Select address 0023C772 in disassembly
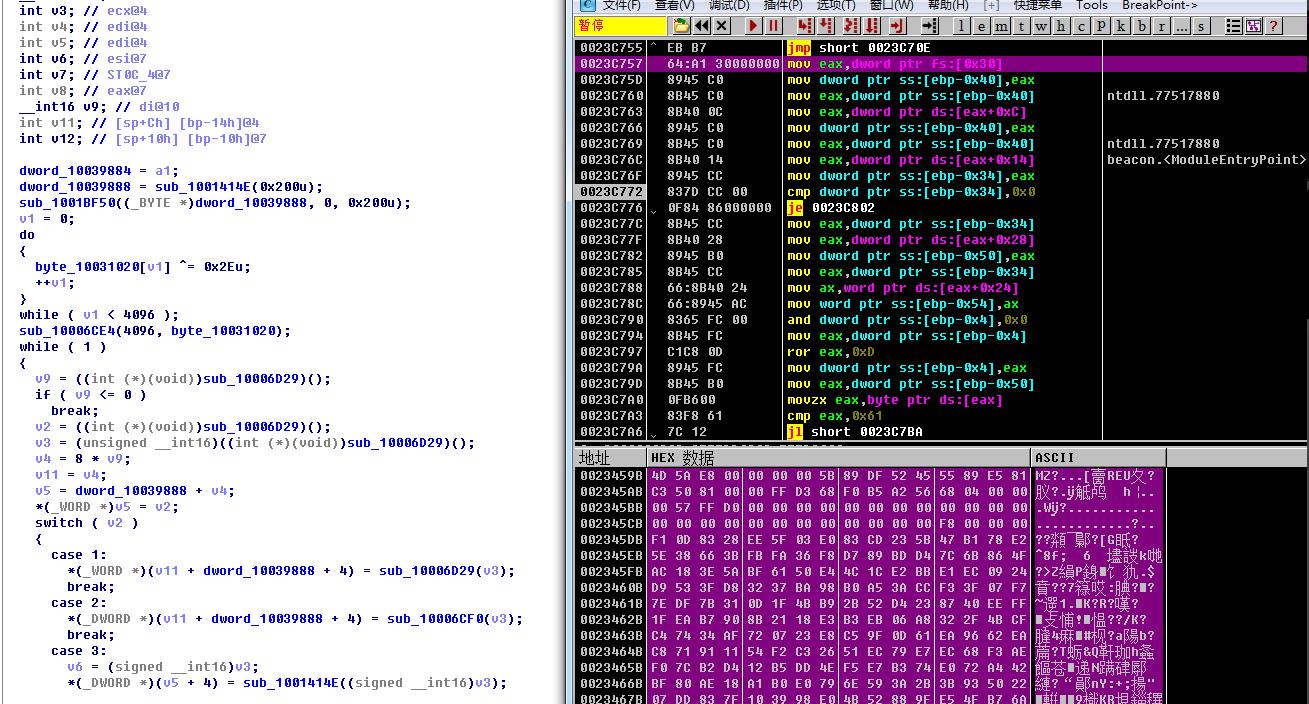1309x704 pixels. [x=611, y=192]
